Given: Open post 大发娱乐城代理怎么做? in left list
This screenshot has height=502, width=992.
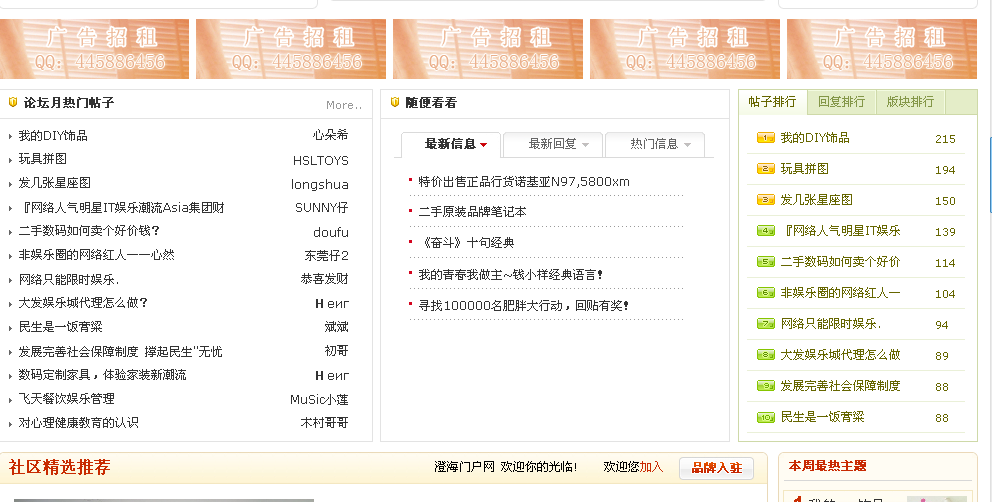Looking at the screenshot, I should tap(83, 303).
